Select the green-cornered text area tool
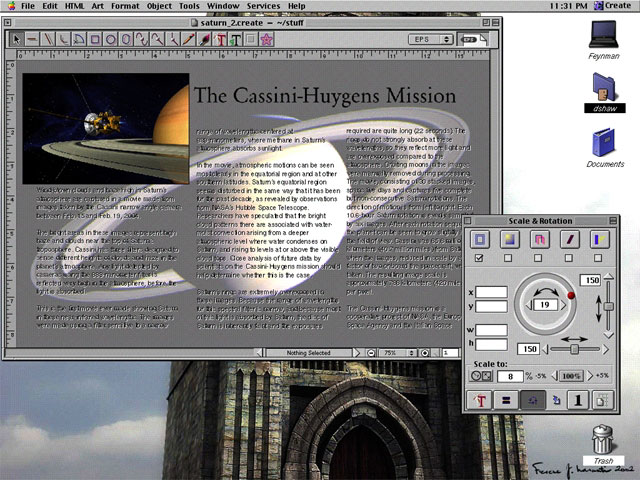640x480 pixels. [x=236, y=40]
